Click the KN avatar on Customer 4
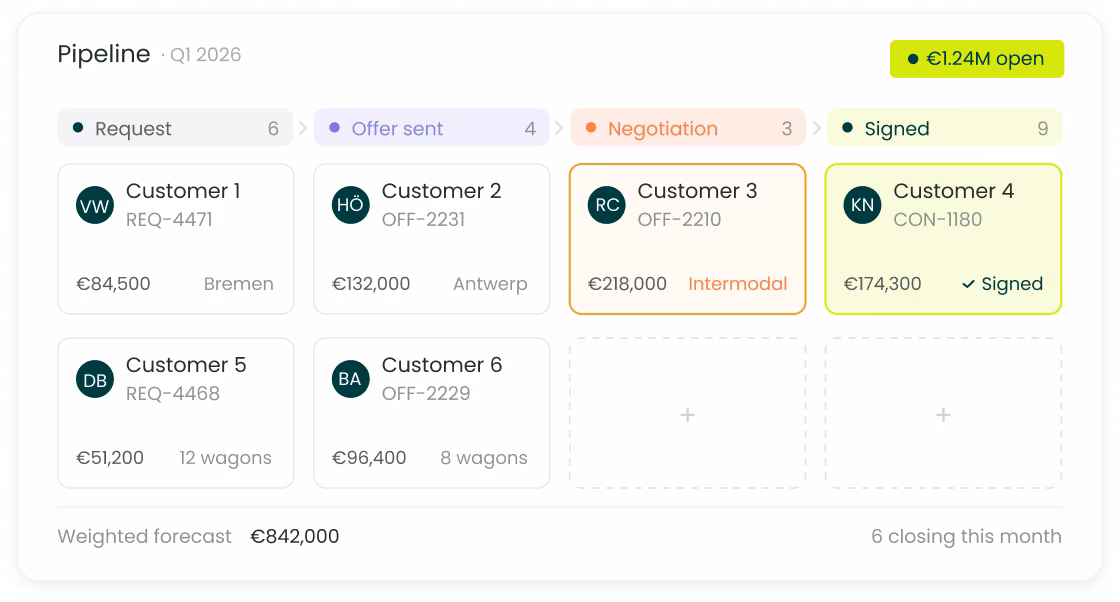This screenshot has width=1120, height=602. [x=862, y=205]
